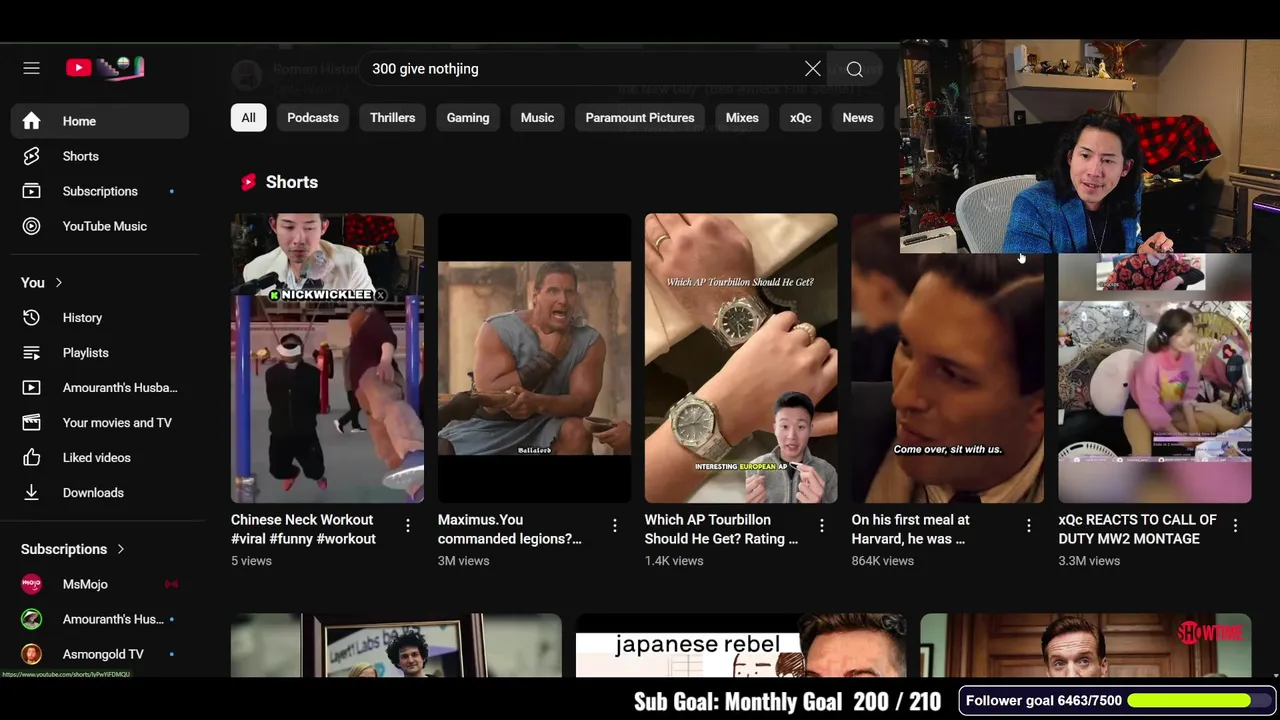Open the Playlists icon

pyautogui.click(x=32, y=353)
